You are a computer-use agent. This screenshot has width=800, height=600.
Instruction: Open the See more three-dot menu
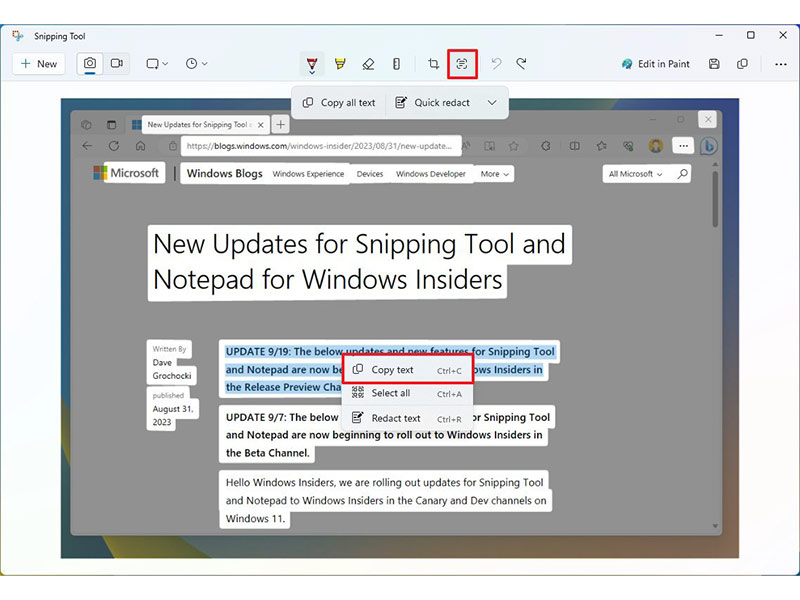point(781,64)
